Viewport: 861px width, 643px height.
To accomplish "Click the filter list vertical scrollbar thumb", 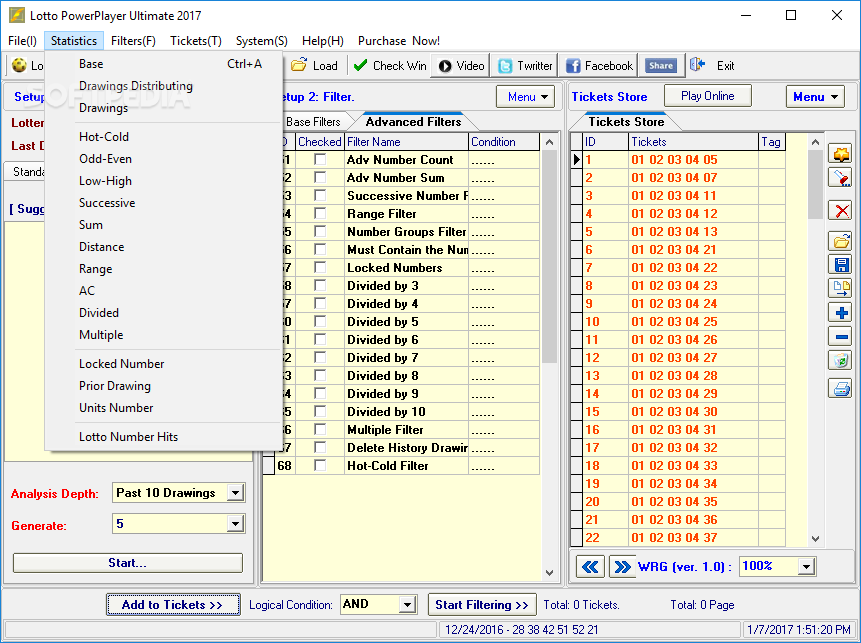I will tap(549, 257).
